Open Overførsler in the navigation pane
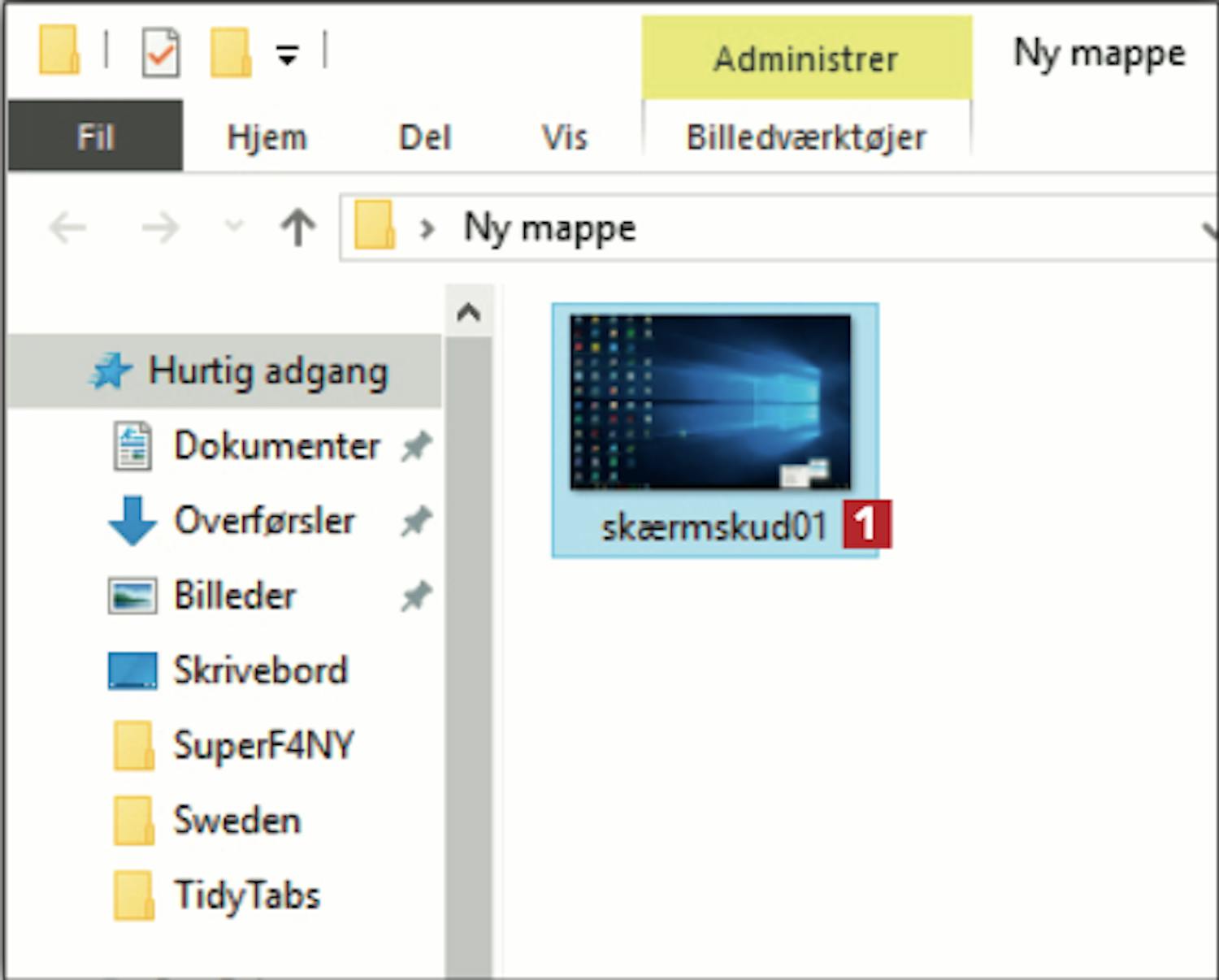1219x980 pixels. pyautogui.click(x=264, y=521)
